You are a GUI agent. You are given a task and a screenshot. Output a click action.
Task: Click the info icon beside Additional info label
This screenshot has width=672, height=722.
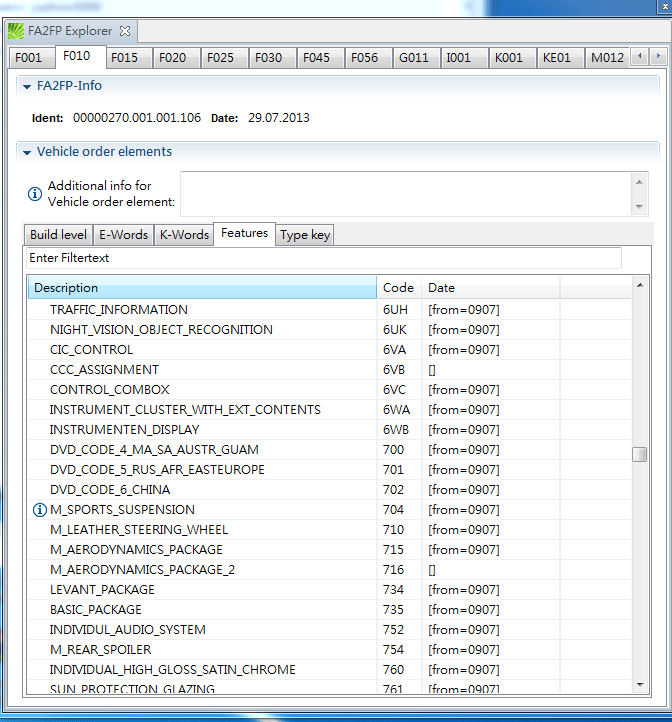(x=35, y=194)
